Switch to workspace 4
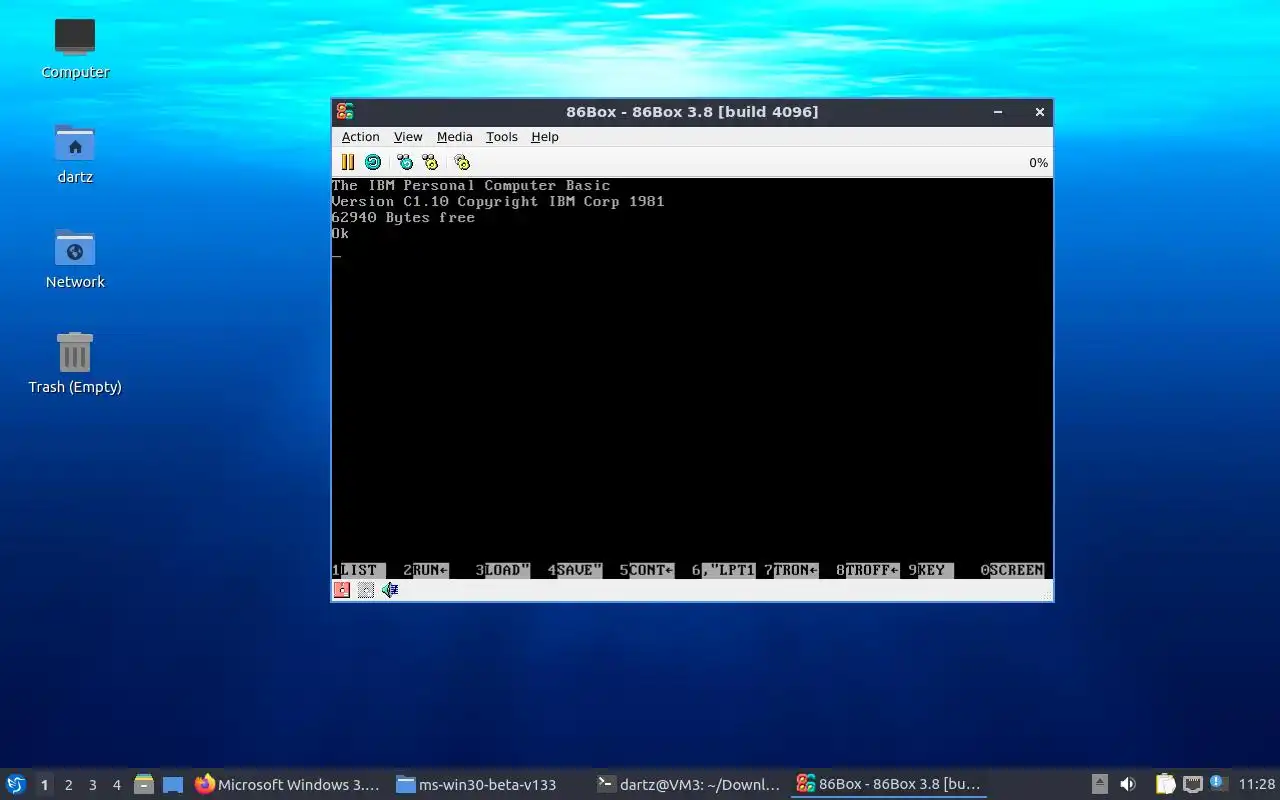 point(116,785)
